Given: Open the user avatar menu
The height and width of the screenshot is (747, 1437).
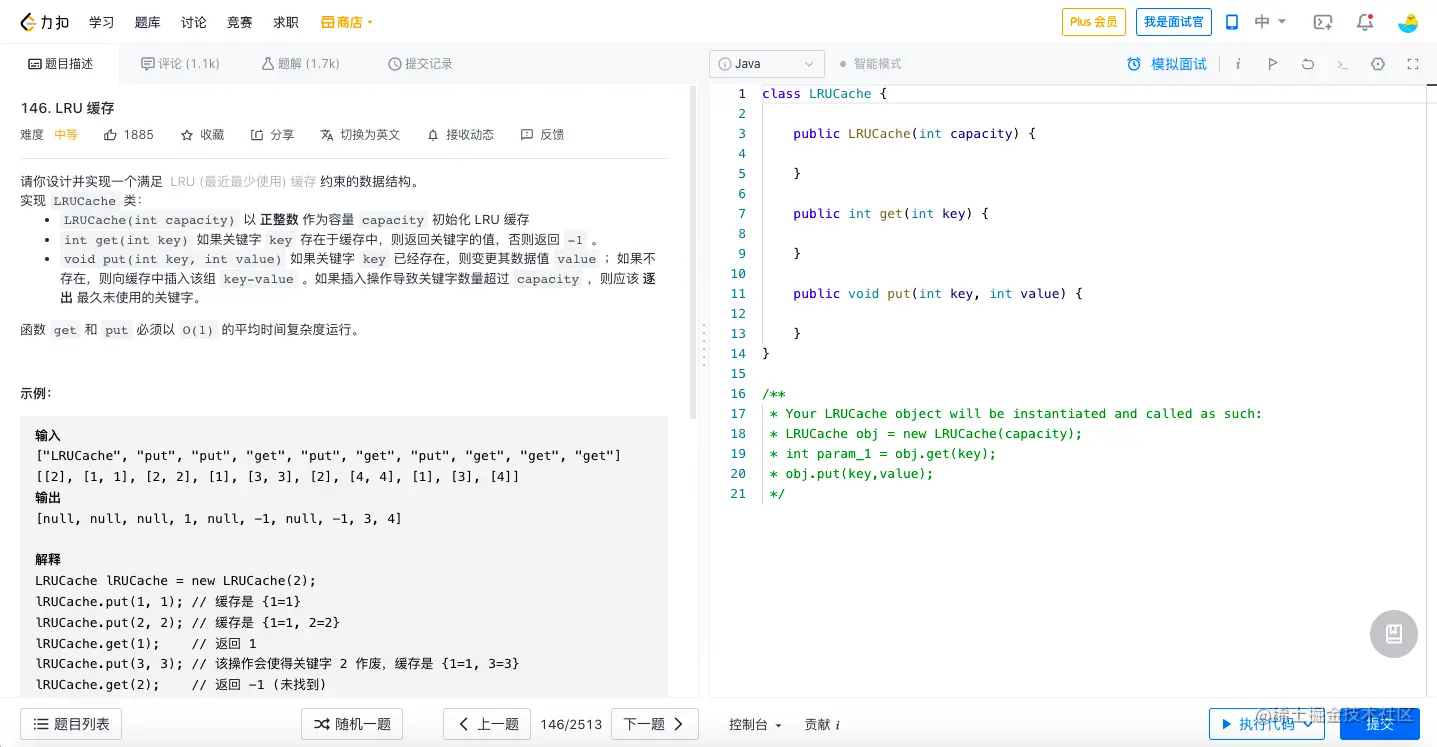Looking at the screenshot, I should (x=1408, y=22).
